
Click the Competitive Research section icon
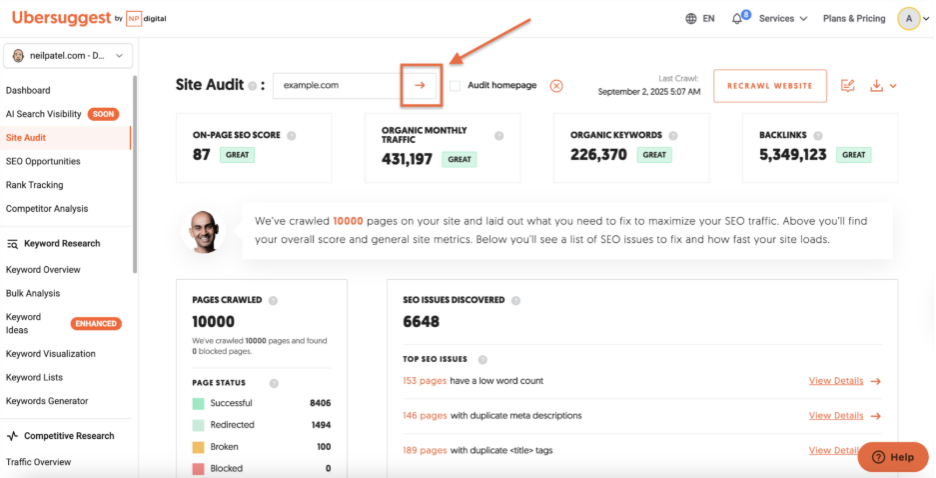(x=12, y=436)
